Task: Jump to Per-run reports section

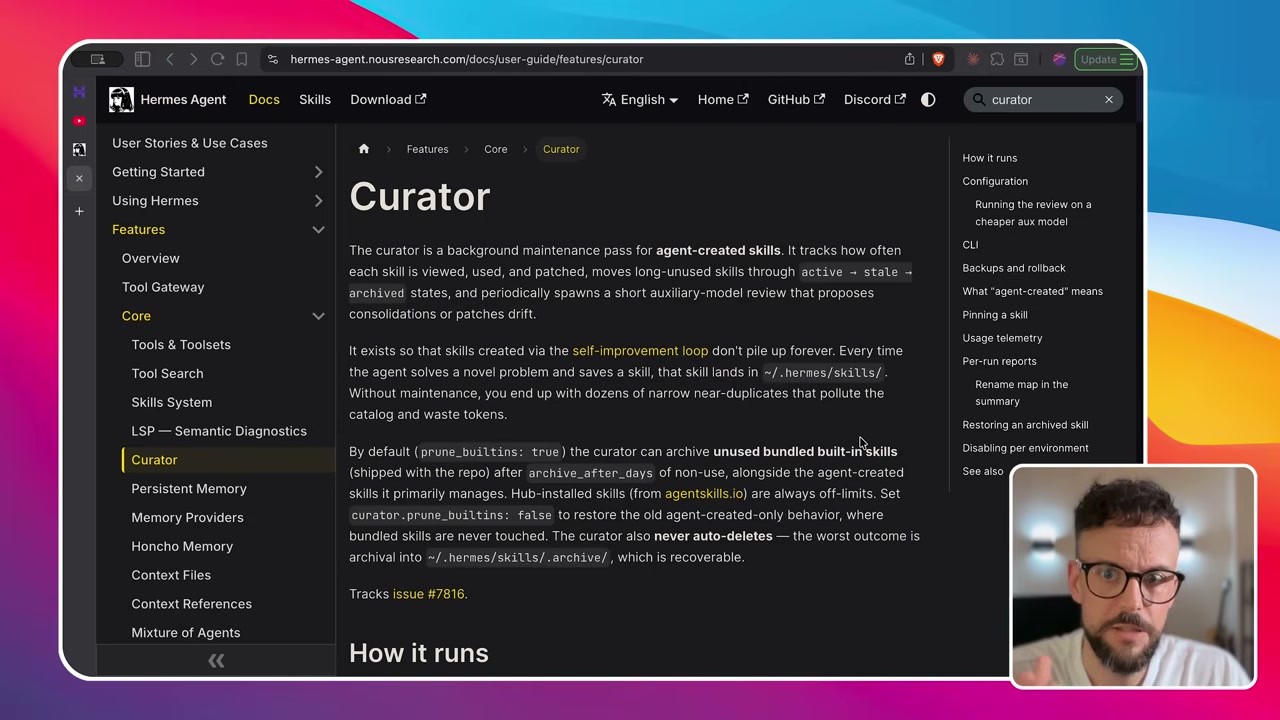Action: click(x=999, y=361)
